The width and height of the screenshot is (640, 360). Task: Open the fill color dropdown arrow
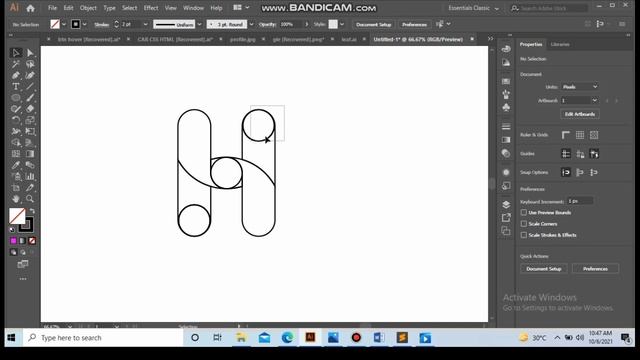(x=64, y=24)
